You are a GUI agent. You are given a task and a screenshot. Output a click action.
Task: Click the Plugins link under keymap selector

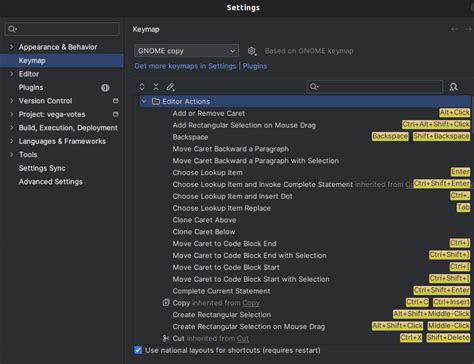pyautogui.click(x=255, y=66)
